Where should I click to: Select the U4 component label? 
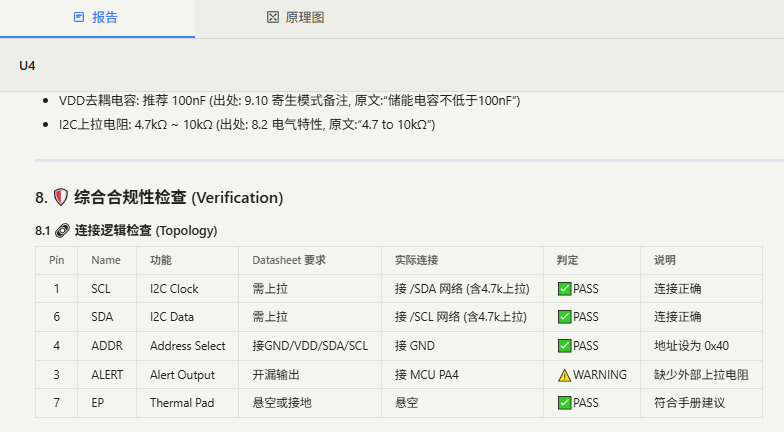tap(27, 66)
